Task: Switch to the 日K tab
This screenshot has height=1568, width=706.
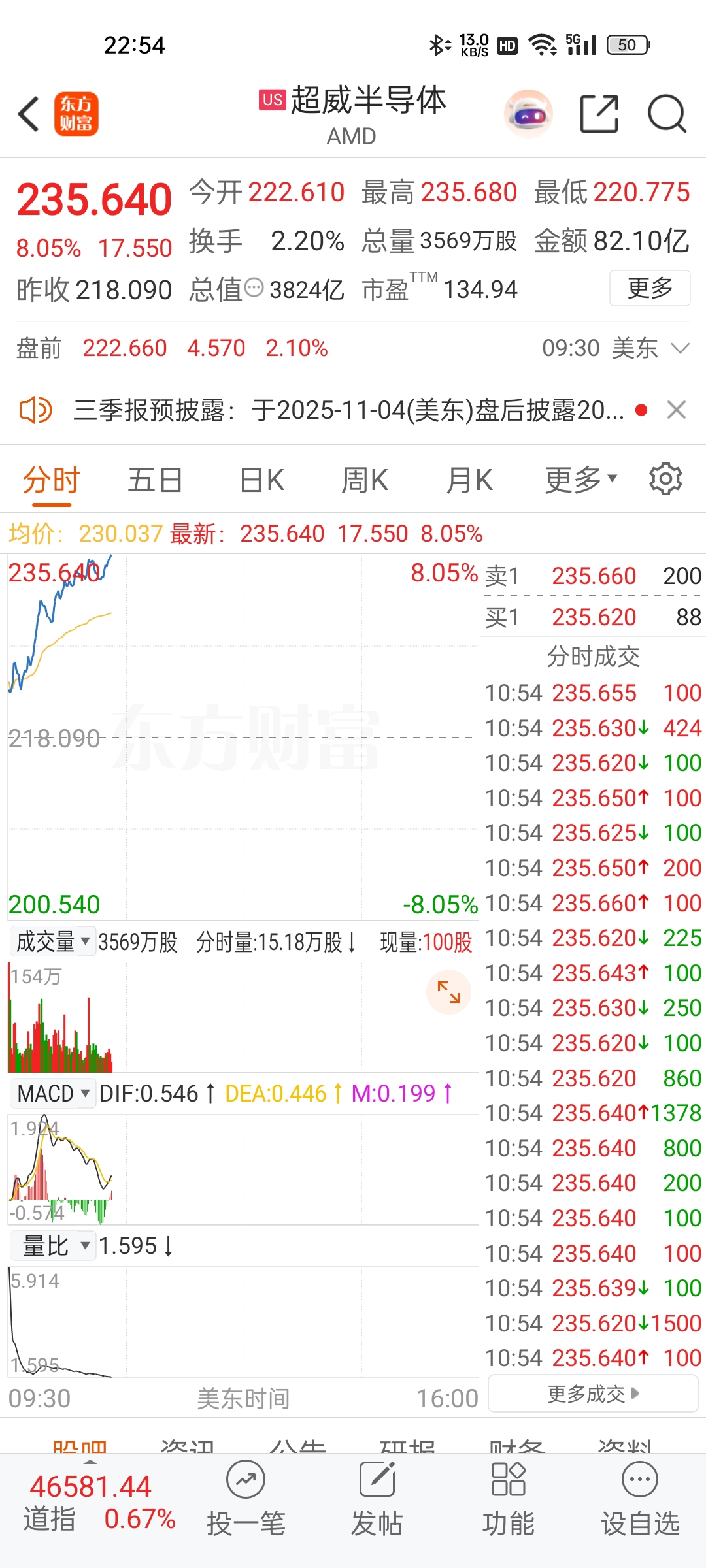Action: (x=261, y=480)
